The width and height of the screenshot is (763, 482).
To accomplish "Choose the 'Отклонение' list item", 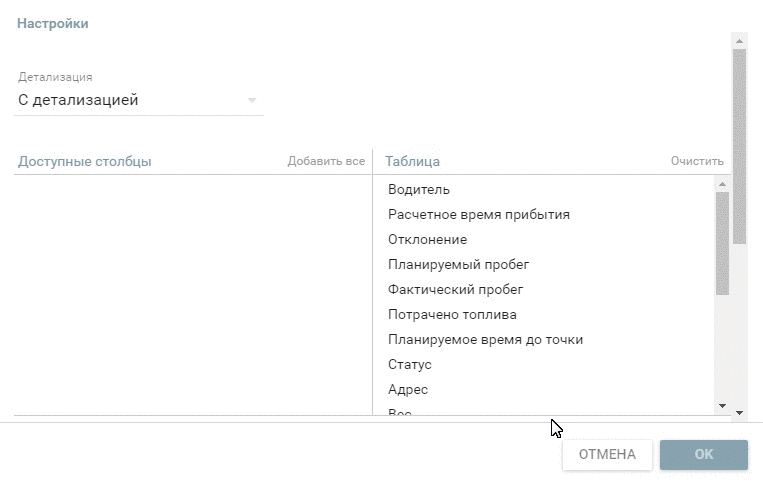I will (427, 239).
